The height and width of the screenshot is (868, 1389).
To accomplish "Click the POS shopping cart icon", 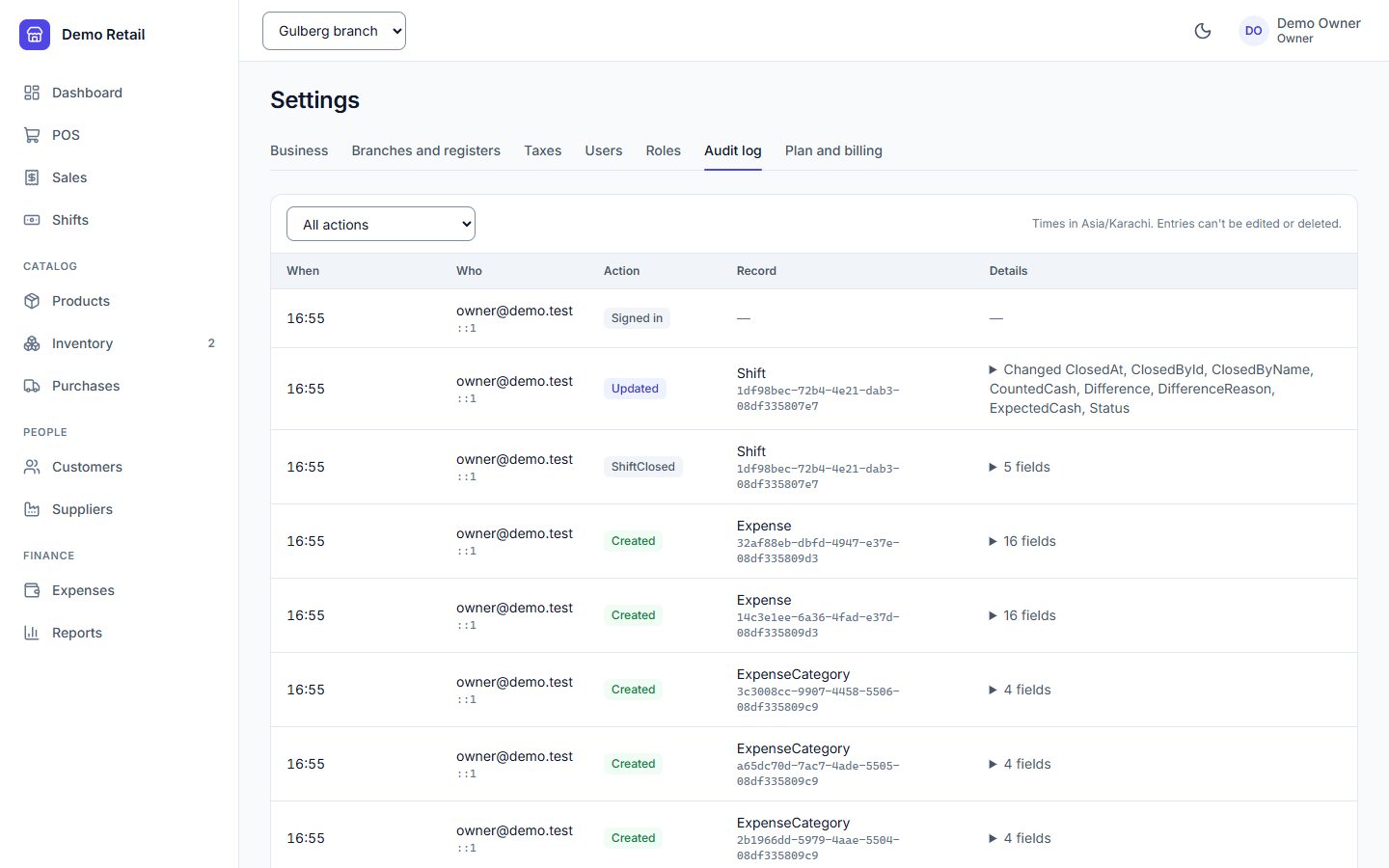I will click(32, 135).
